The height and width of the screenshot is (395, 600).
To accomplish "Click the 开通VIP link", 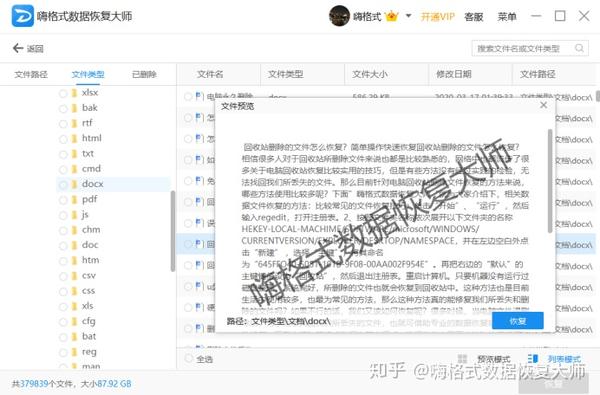I will point(437,17).
